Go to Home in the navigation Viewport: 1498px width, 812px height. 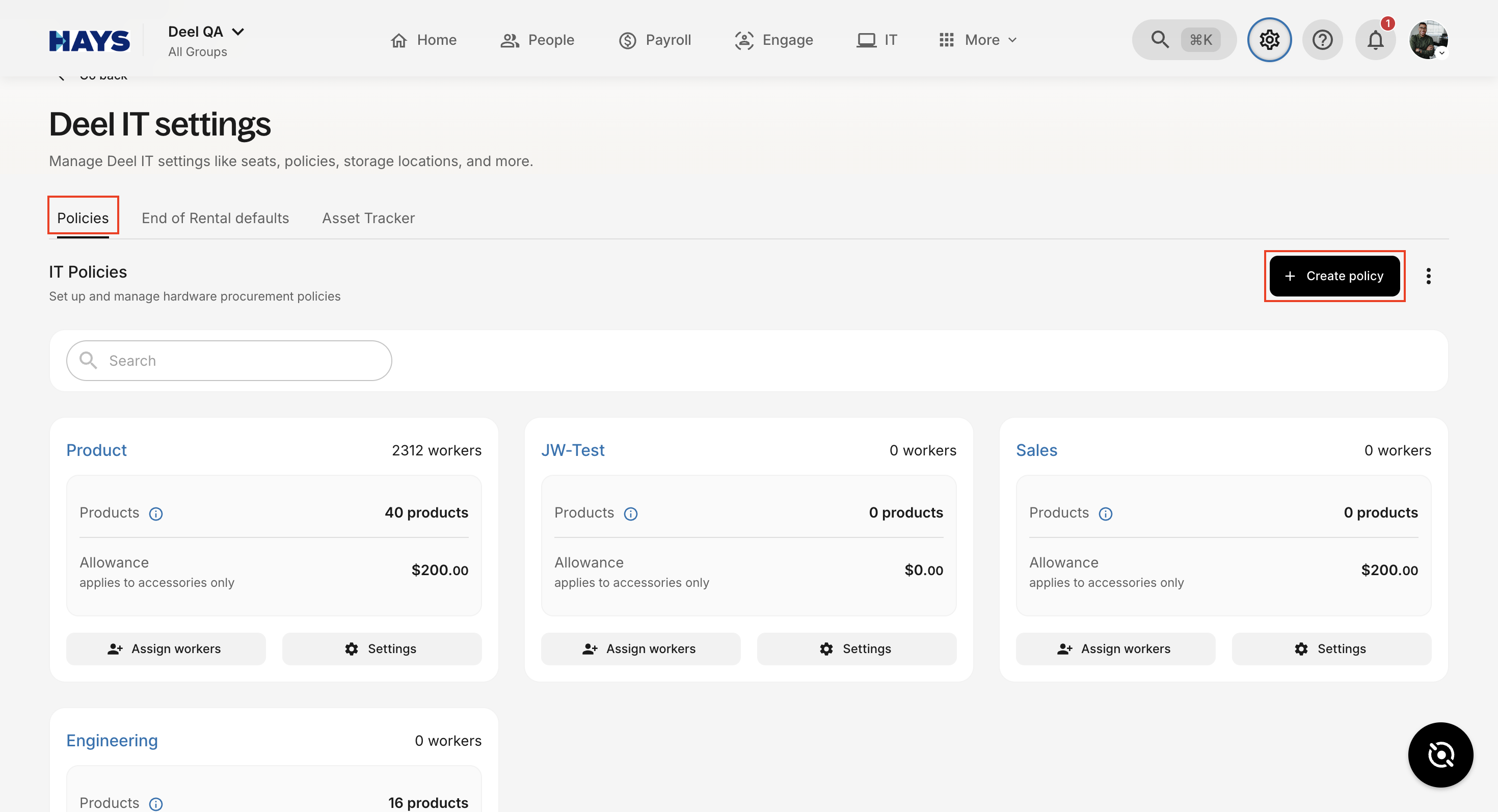click(x=423, y=40)
